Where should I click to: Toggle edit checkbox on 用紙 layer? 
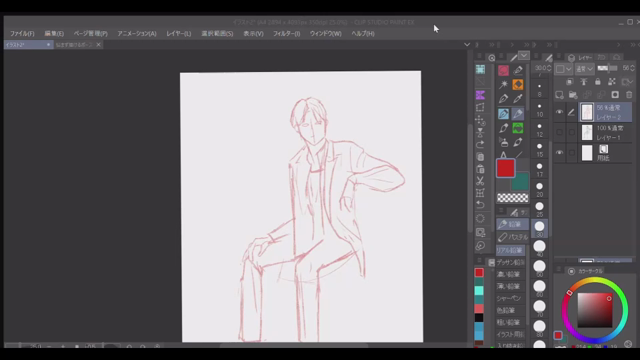click(x=572, y=152)
